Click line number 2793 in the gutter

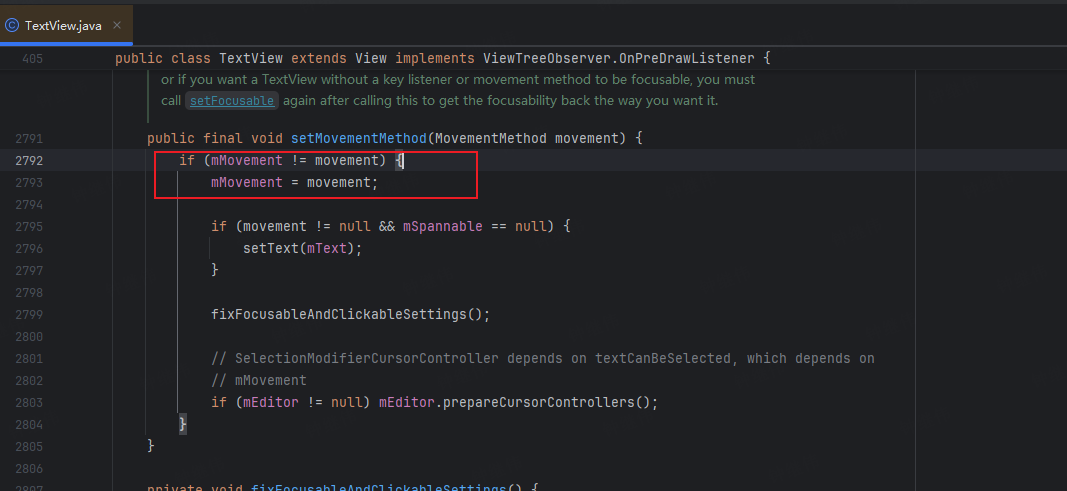[29, 183]
